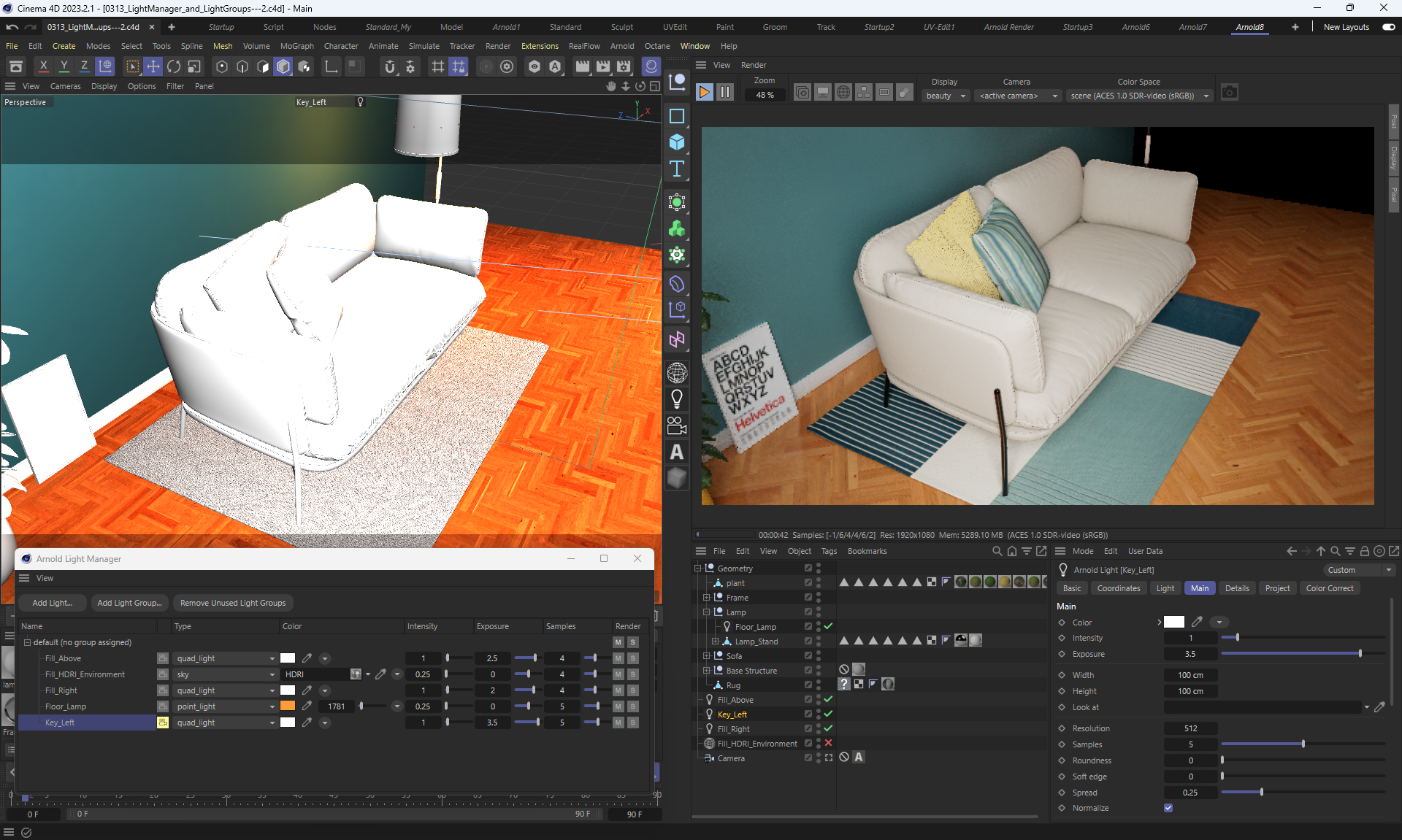
Task: Click Remove Unused Light Groups button
Action: pos(233,603)
